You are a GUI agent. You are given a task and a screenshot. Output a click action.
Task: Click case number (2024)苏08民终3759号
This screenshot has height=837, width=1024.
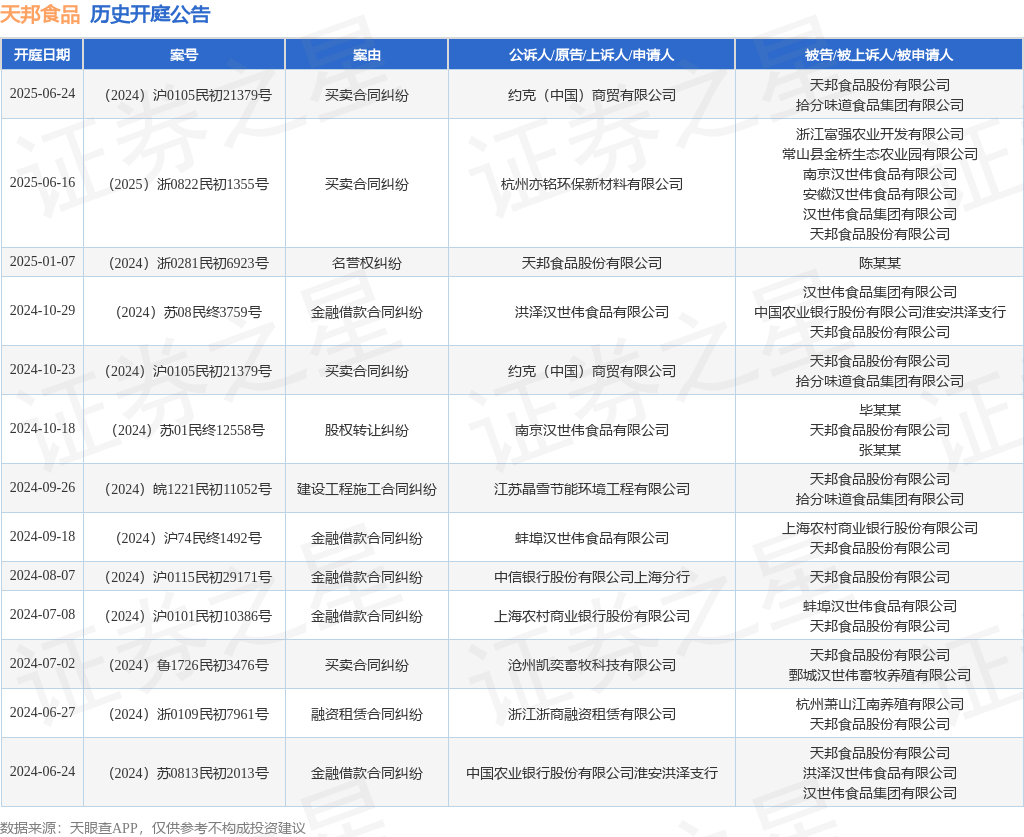[x=188, y=312]
